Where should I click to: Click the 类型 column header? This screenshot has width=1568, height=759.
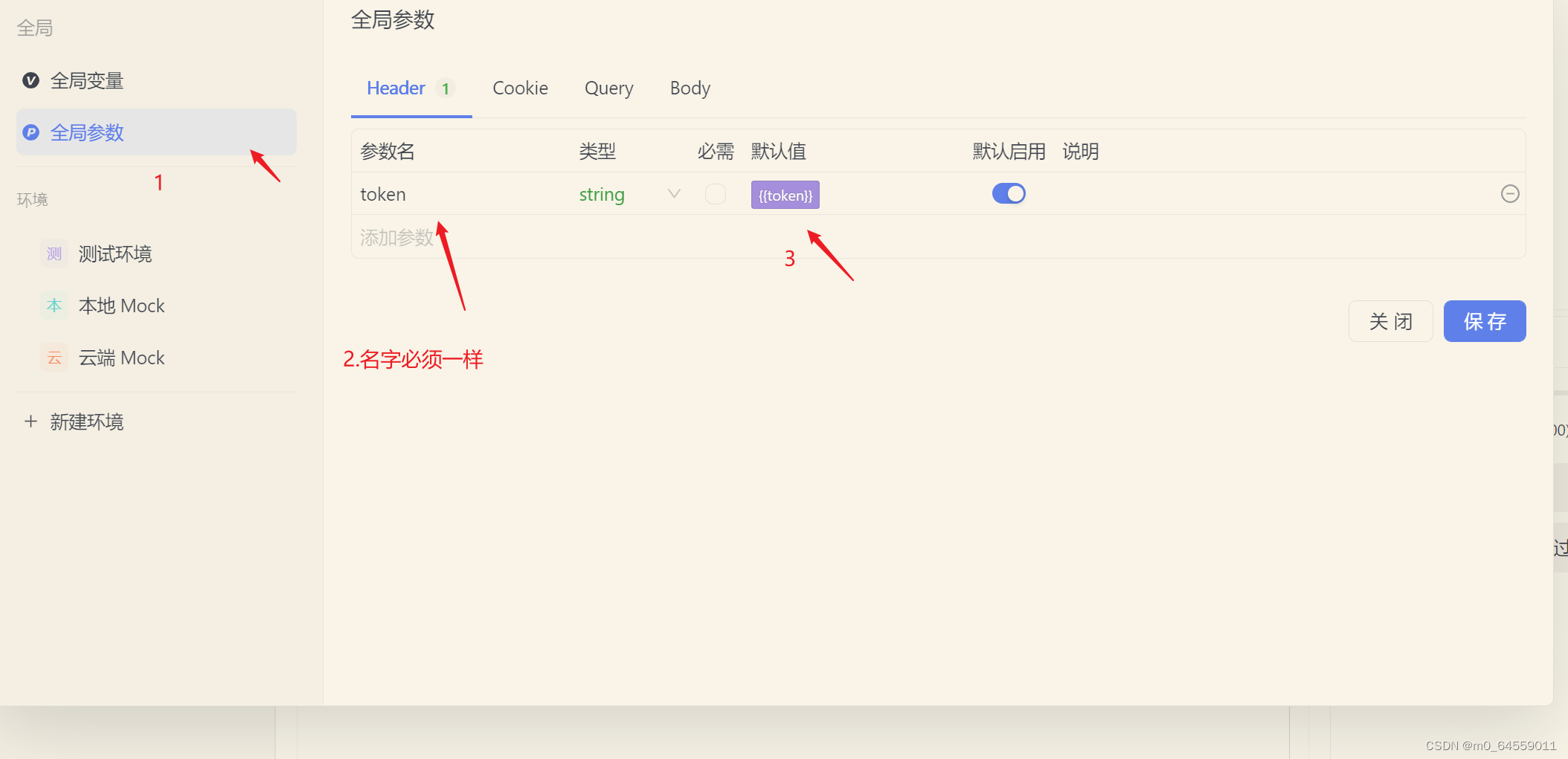click(x=597, y=152)
